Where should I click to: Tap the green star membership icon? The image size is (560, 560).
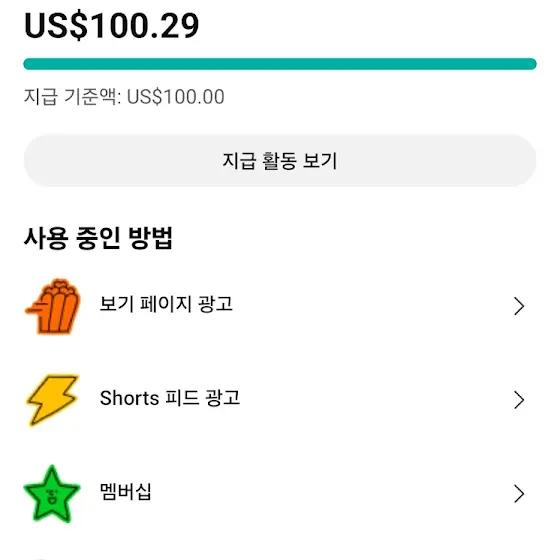tap(52, 494)
